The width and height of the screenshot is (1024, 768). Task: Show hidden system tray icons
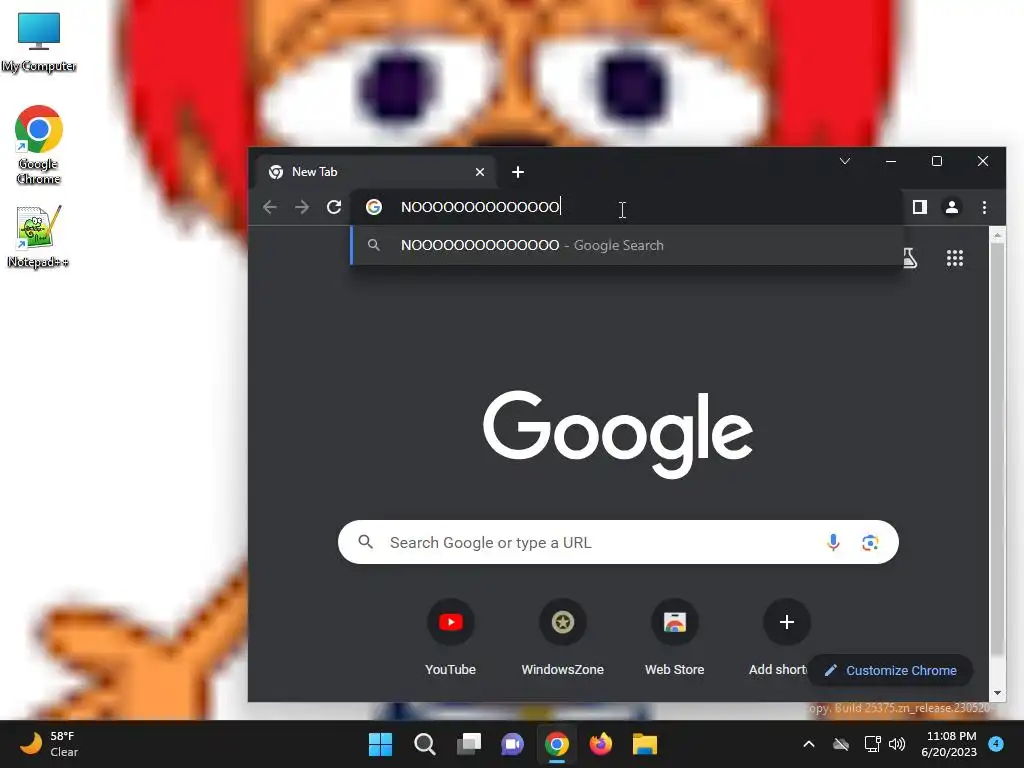[x=808, y=744]
